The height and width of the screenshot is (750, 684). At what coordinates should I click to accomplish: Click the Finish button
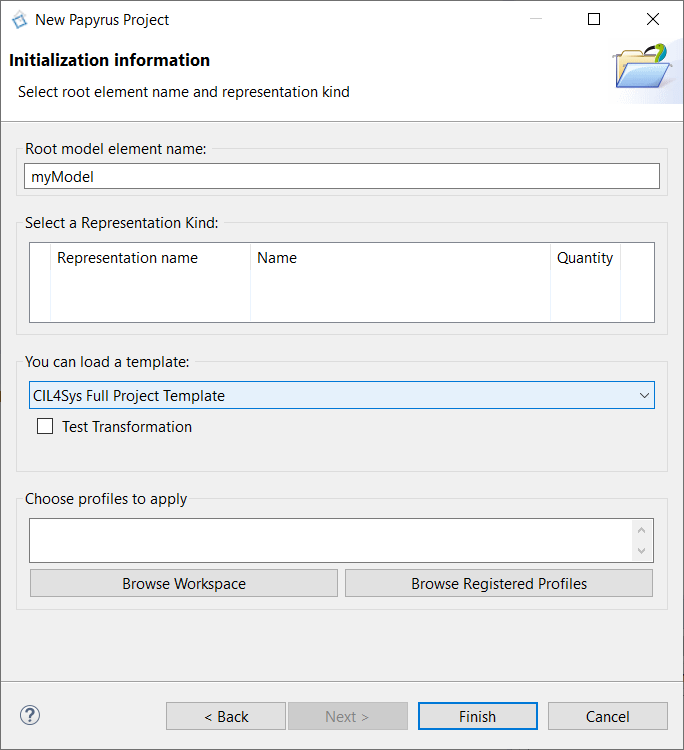pyautogui.click(x=477, y=716)
